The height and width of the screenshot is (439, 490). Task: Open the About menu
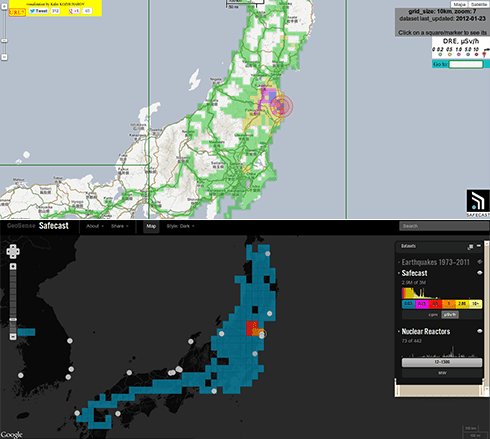point(95,226)
